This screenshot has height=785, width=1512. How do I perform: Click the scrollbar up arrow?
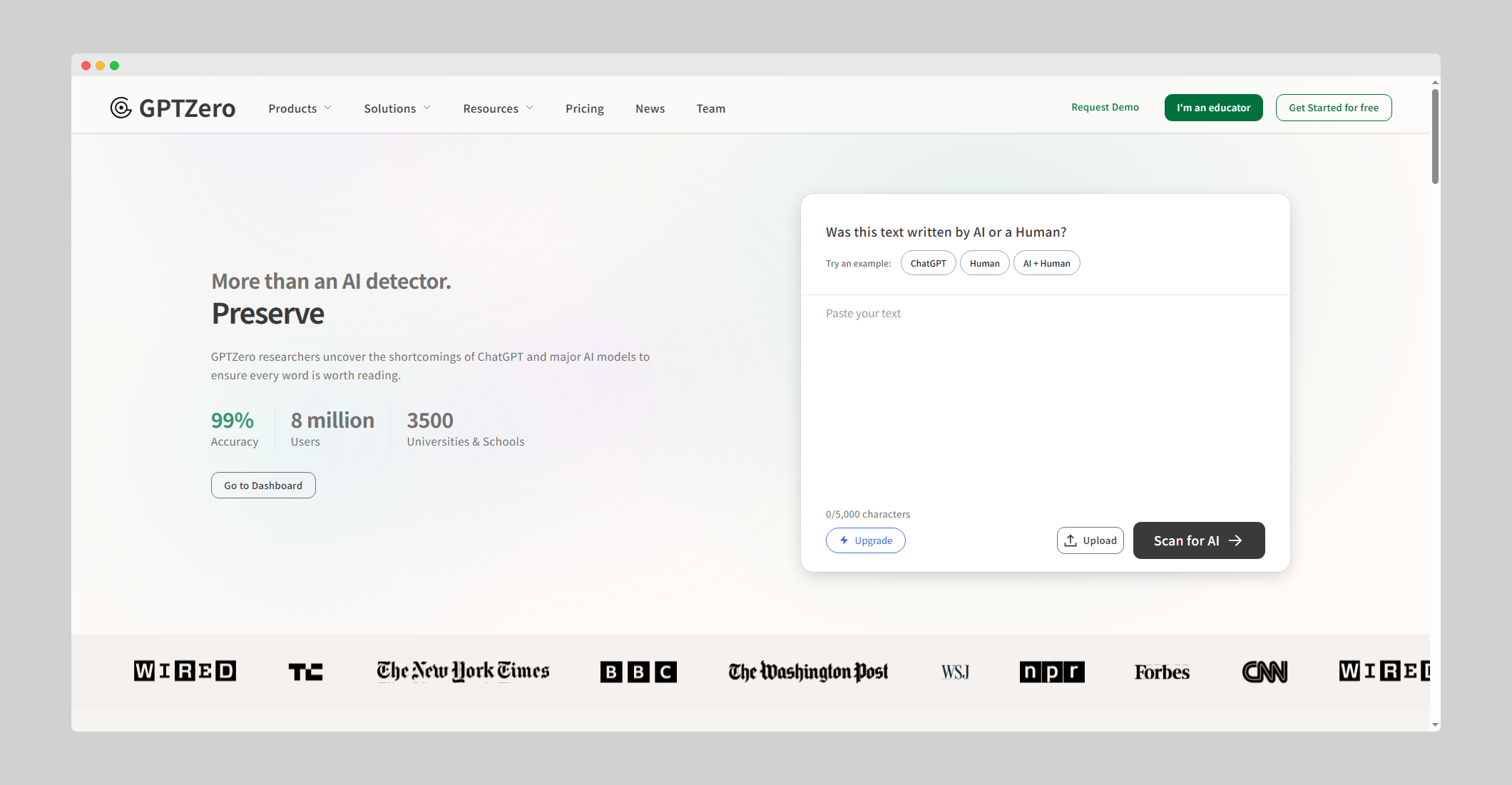click(1435, 83)
